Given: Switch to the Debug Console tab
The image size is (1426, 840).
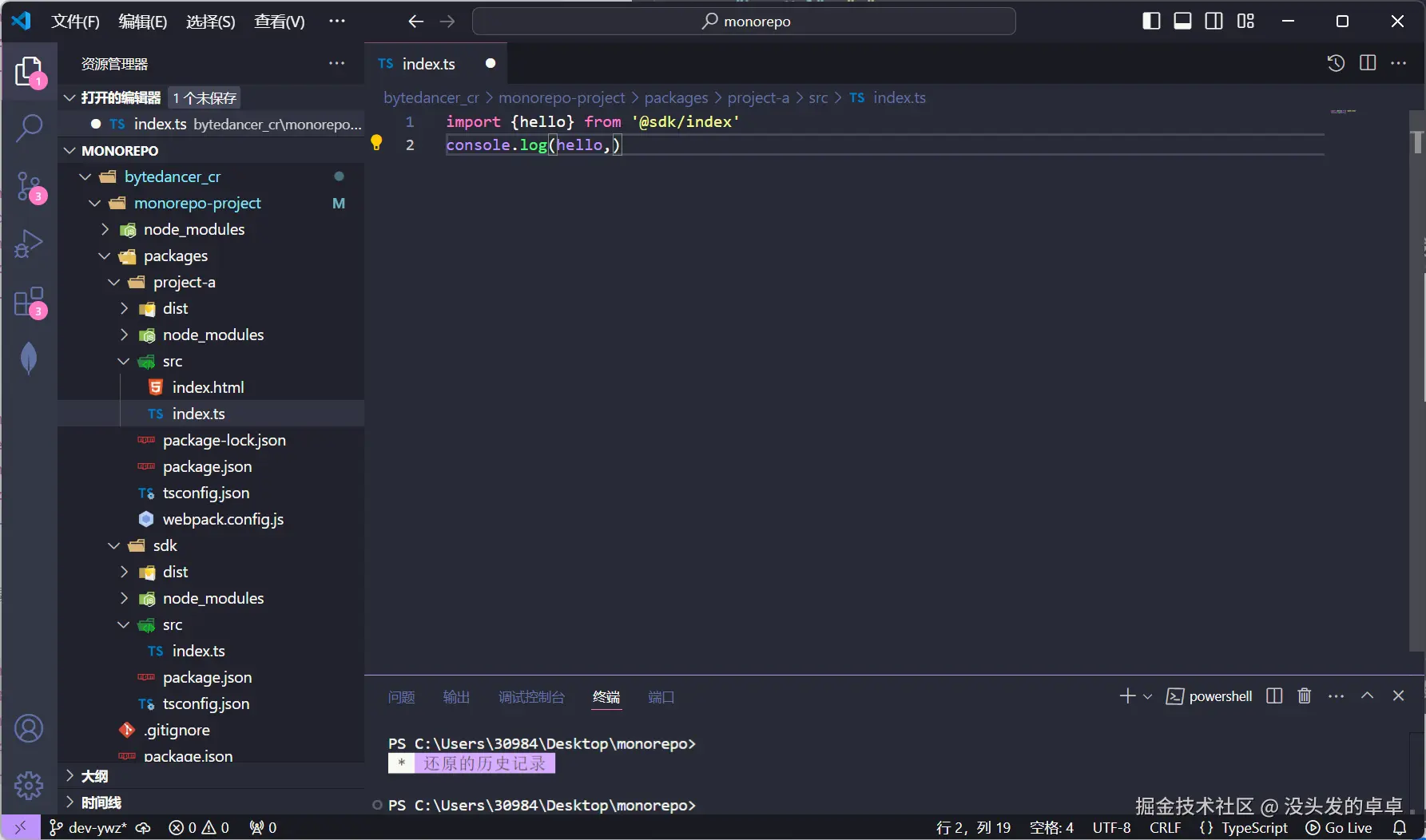Looking at the screenshot, I should click(531, 697).
